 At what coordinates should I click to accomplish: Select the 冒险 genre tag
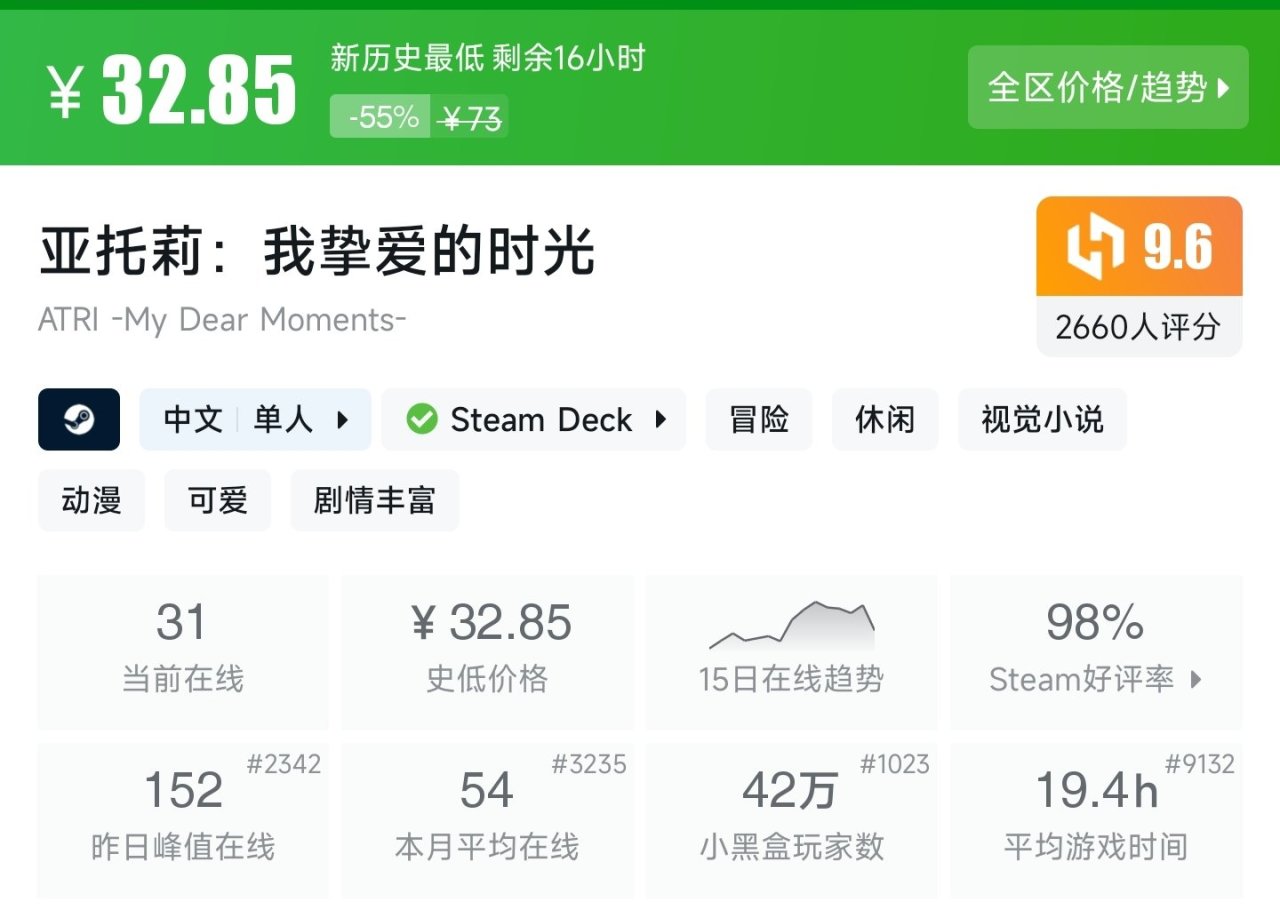pos(759,420)
